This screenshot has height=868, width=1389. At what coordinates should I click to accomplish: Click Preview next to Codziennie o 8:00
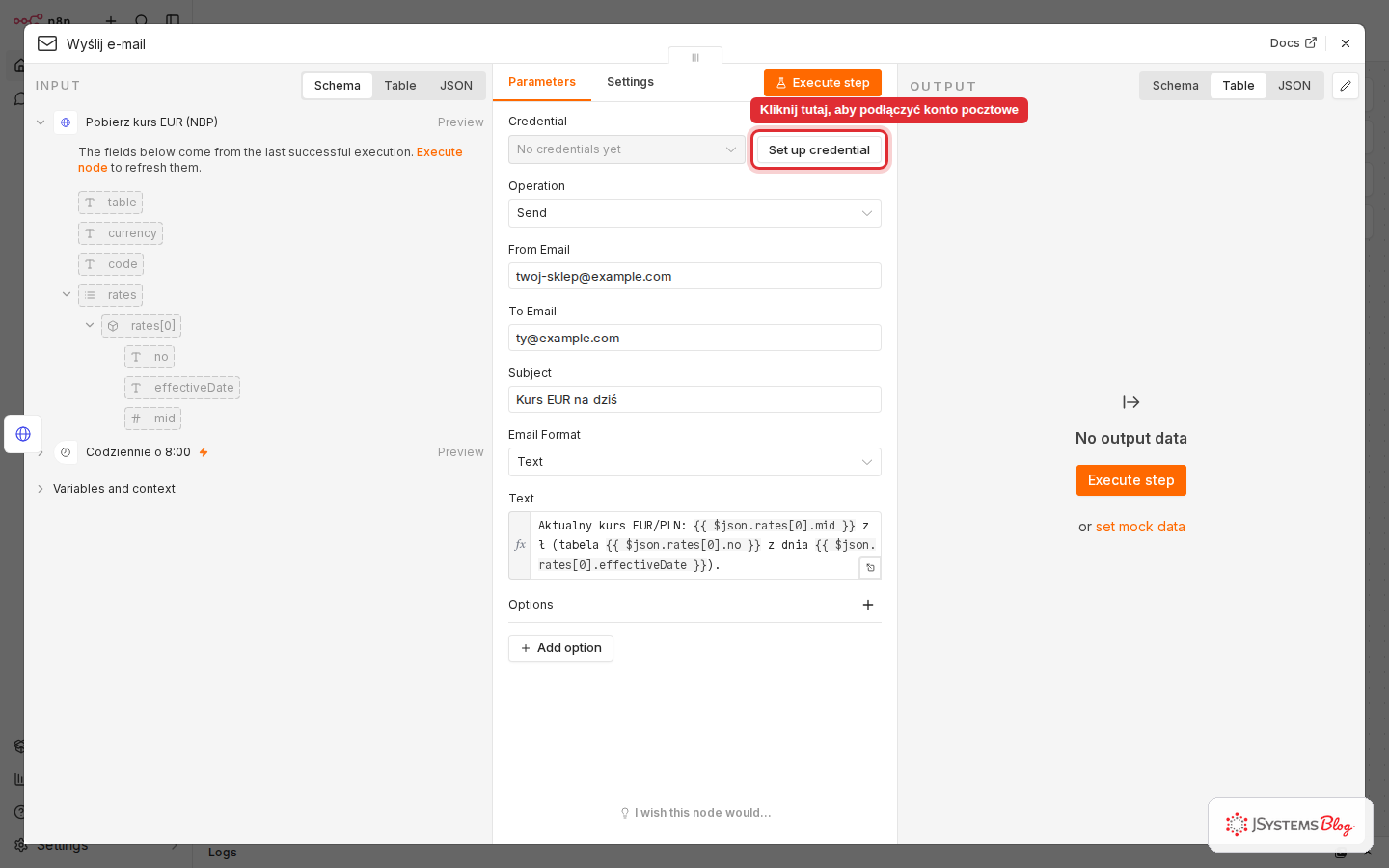[460, 452]
